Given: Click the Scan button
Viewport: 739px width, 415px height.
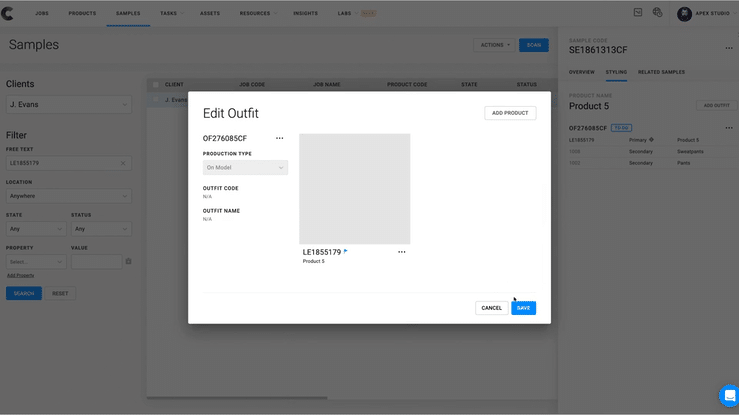Looking at the screenshot, I should coord(534,45).
